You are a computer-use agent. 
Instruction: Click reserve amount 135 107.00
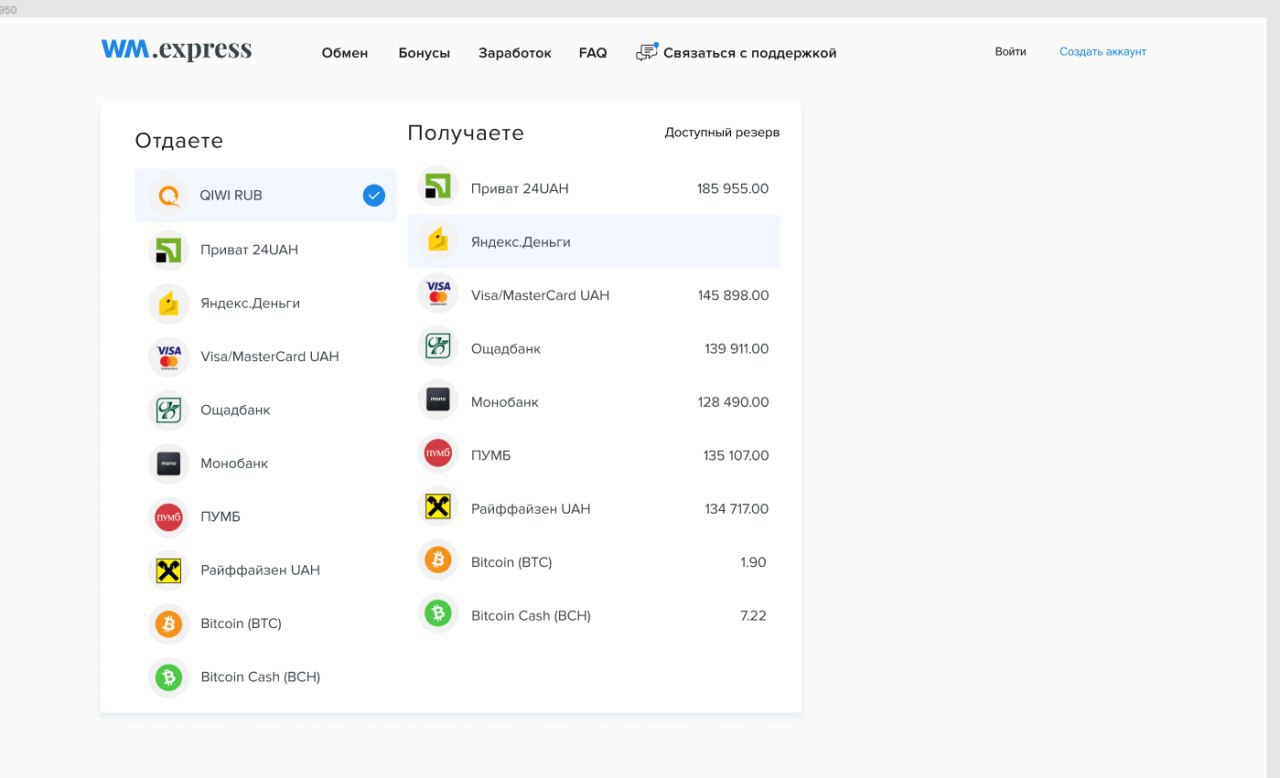click(736, 455)
